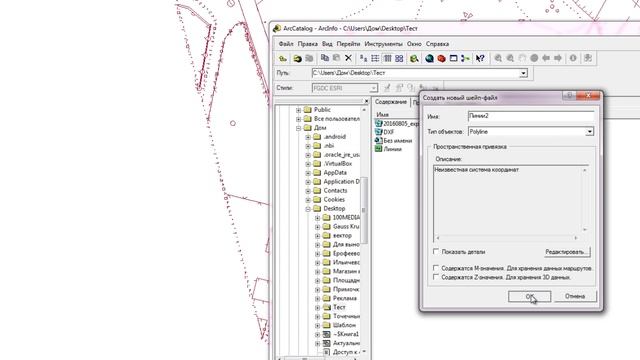Click the Paste icon in toolbar
Viewport: 640px width, 360px height.
(336, 58)
